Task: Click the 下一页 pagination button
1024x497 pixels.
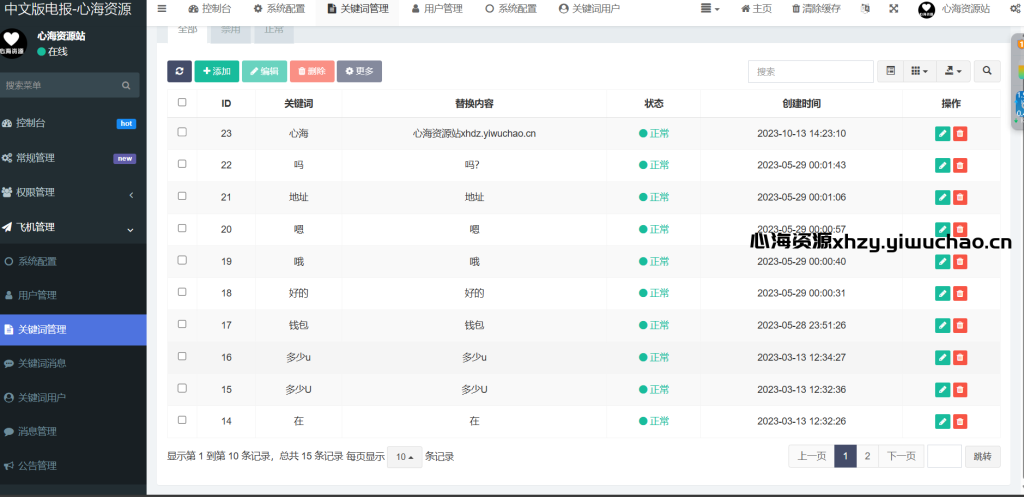Action: (x=901, y=457)
